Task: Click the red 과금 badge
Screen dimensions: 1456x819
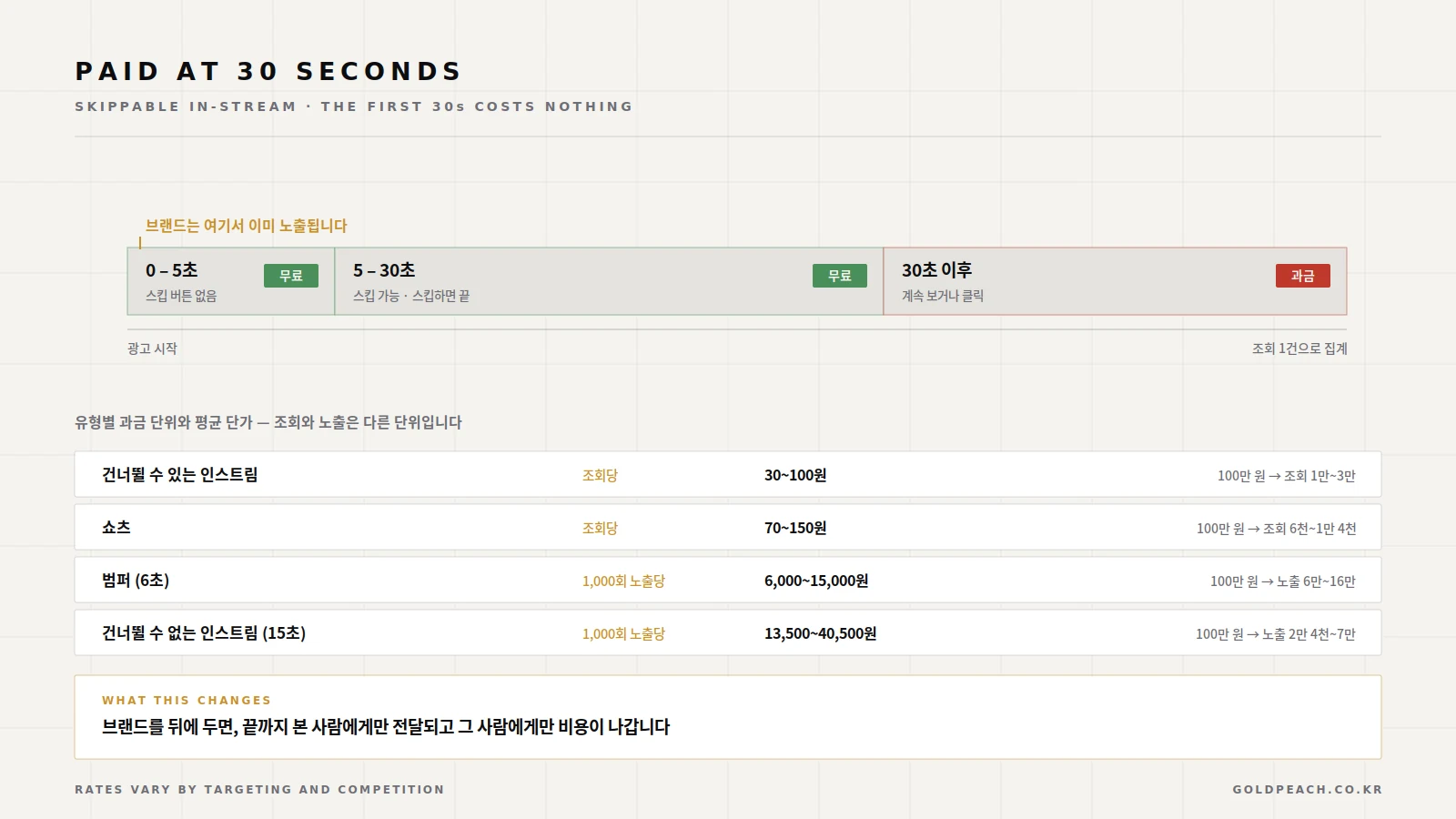Action: pos(1303,276)
